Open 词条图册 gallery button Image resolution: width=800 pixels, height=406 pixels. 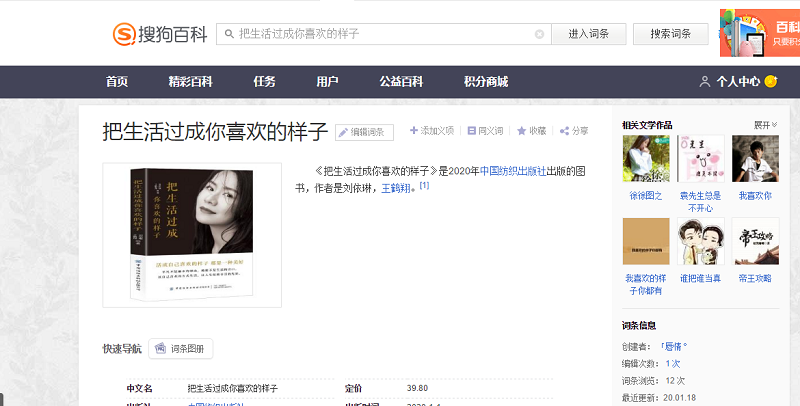pyautogui.click(x=181, y=349)
